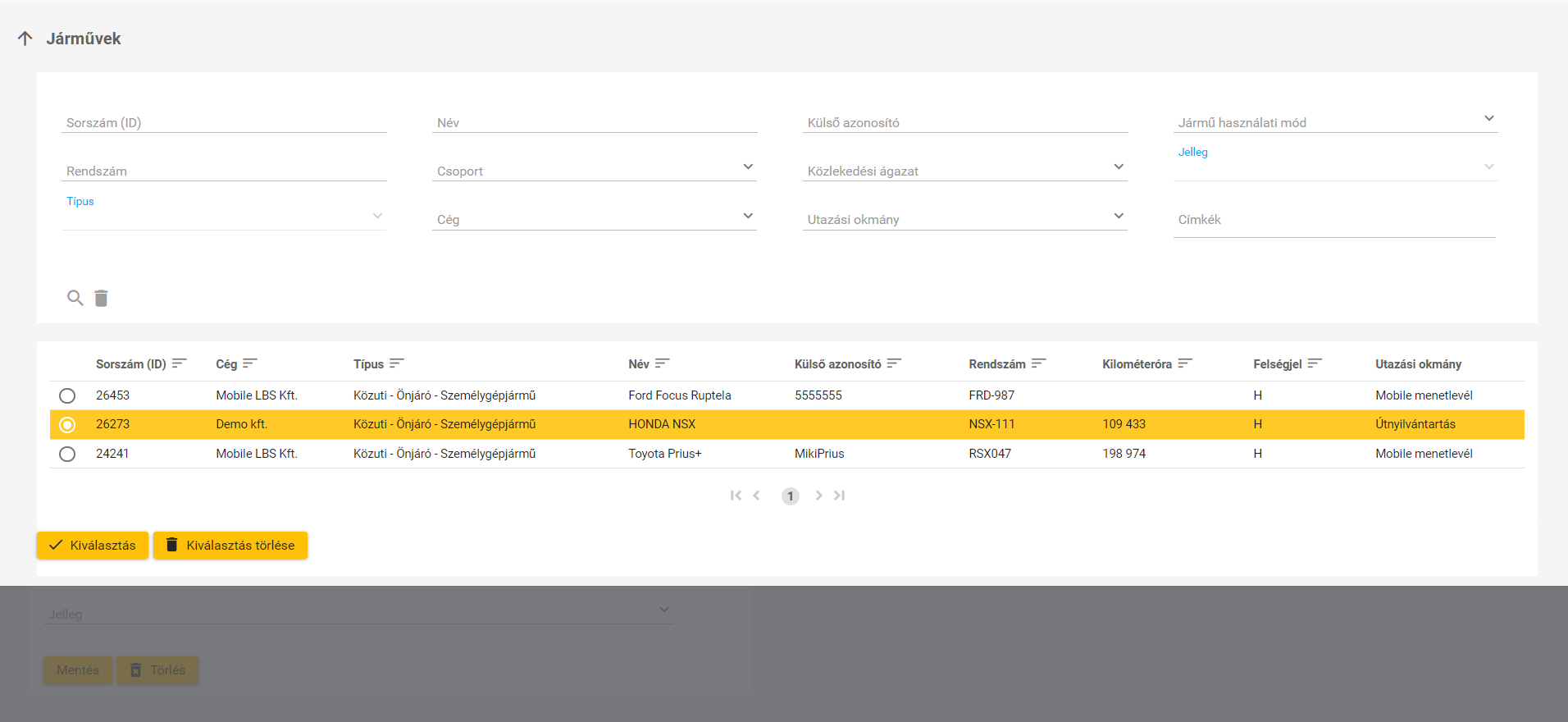
Task: Sort by Kilométeróra column icon
Action: (x=1185, y=363)
